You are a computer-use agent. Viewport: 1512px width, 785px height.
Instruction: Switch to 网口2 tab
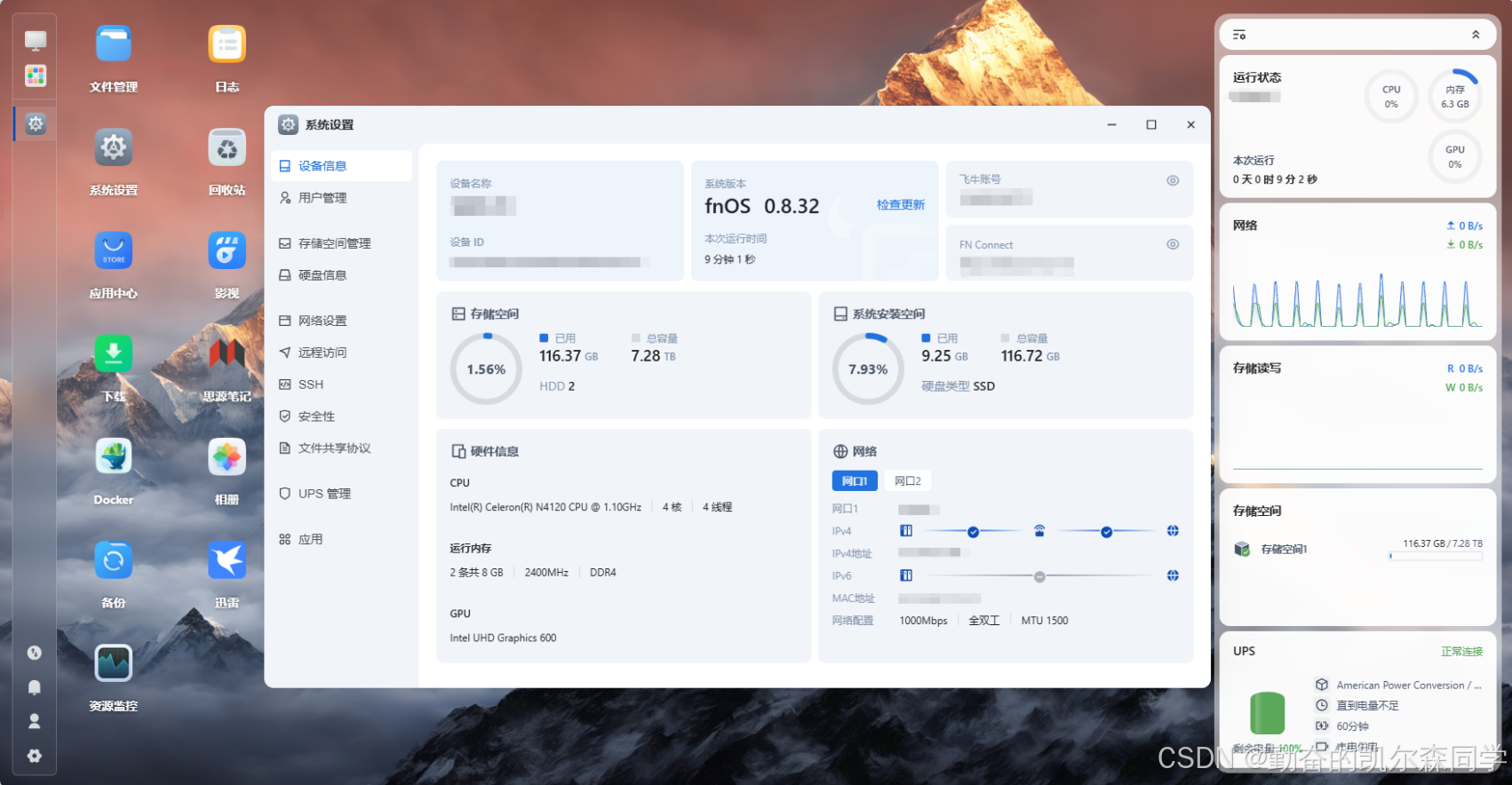[908, 480]
